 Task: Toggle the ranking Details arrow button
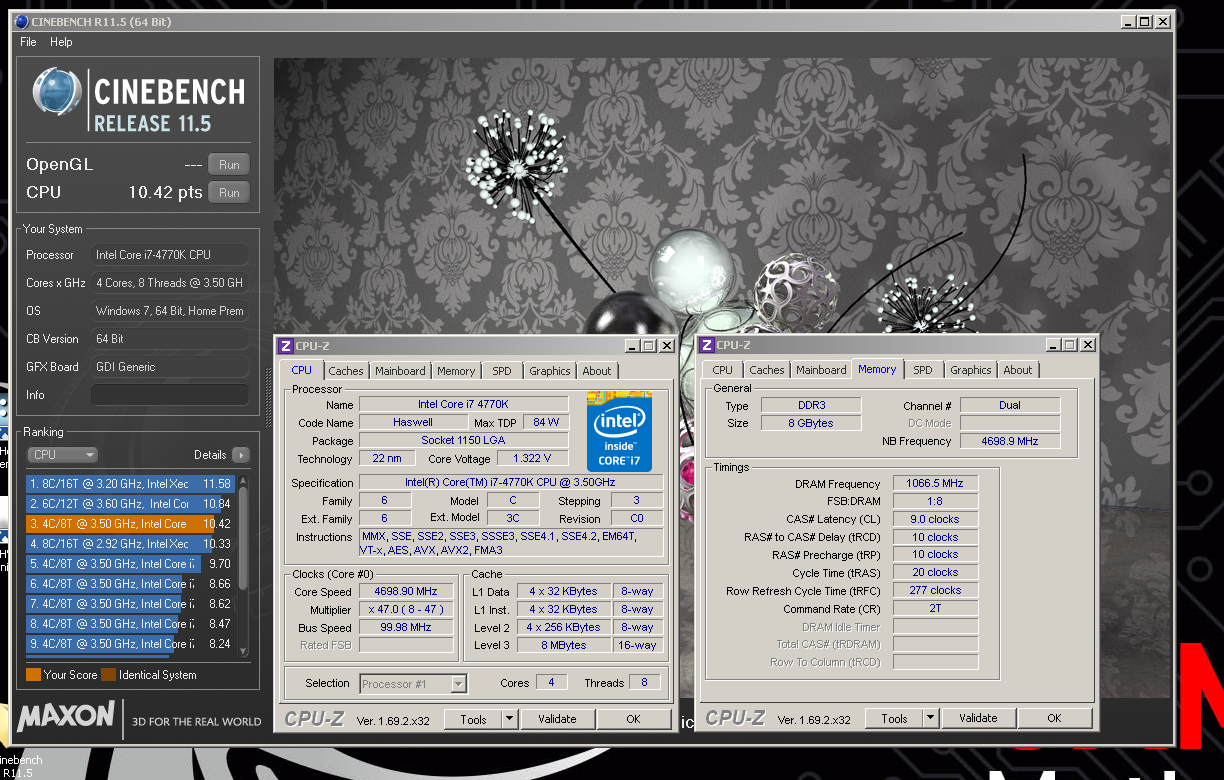[240, 455]
